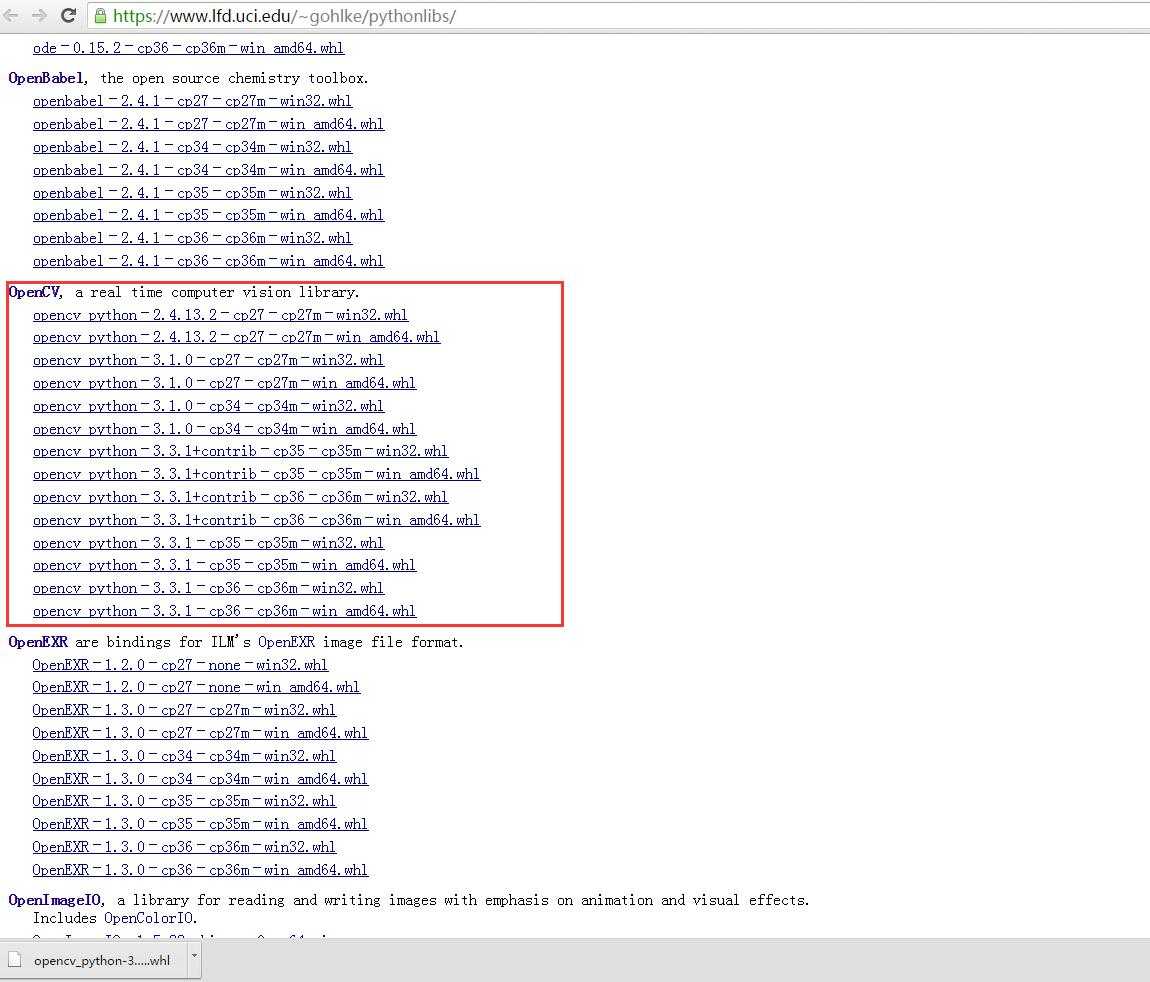Download opencv_python 3.1.0 cp34 win32 wheel
The image size is (1150, 982).
208,406
